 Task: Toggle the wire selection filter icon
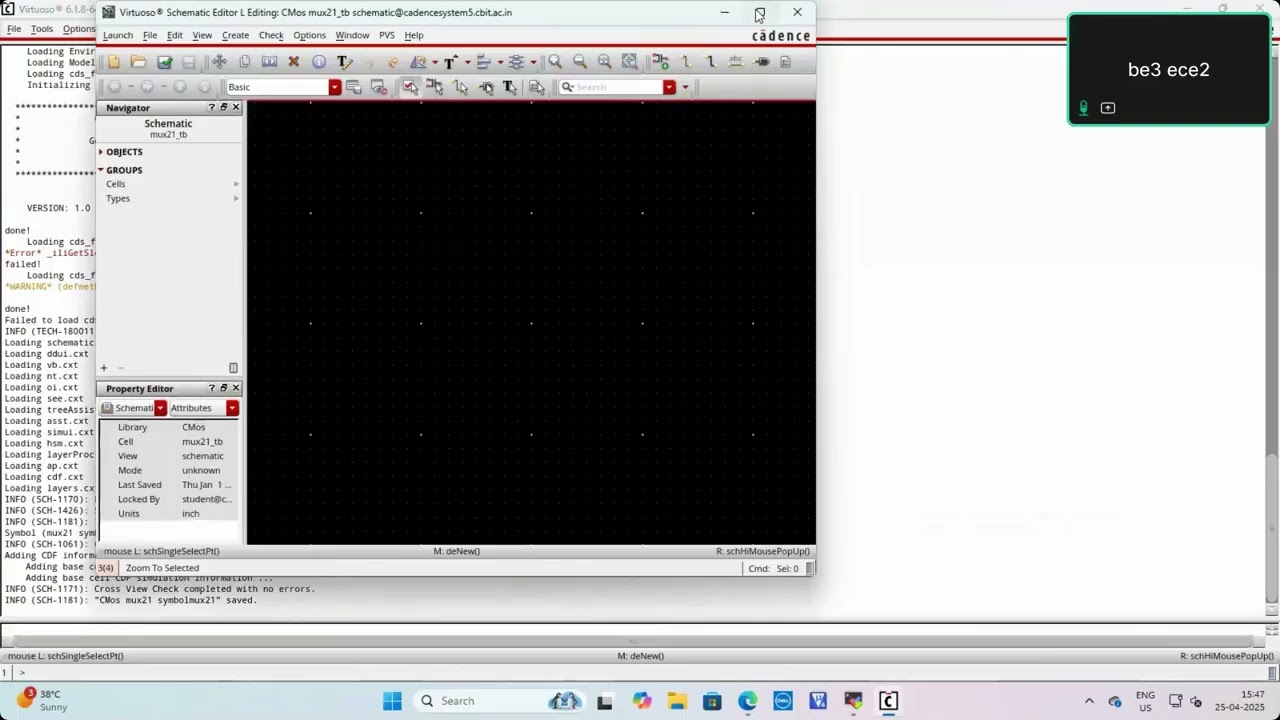coord(460,87)
